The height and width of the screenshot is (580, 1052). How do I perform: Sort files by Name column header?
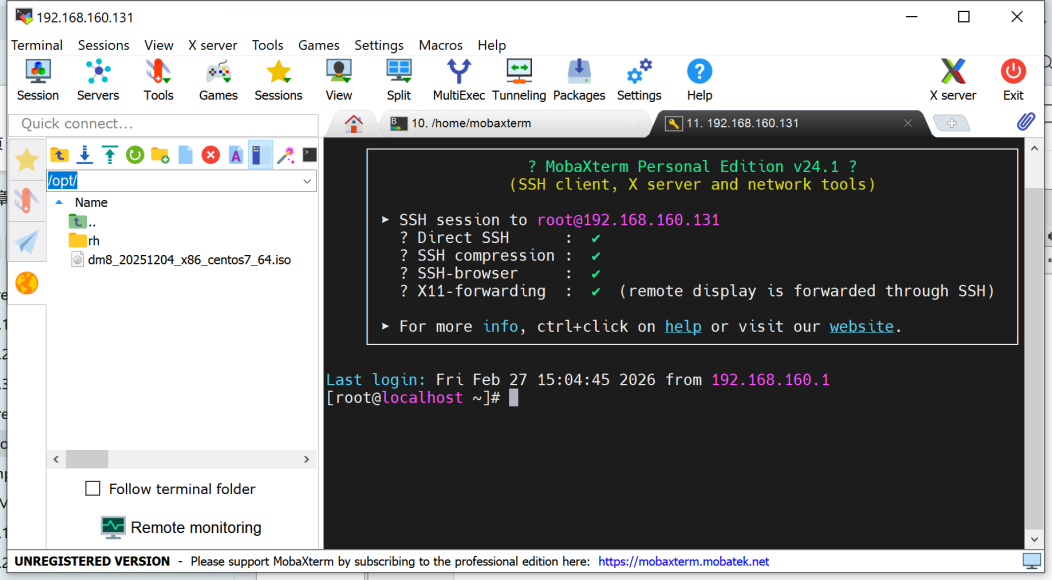tap(91, 202)
